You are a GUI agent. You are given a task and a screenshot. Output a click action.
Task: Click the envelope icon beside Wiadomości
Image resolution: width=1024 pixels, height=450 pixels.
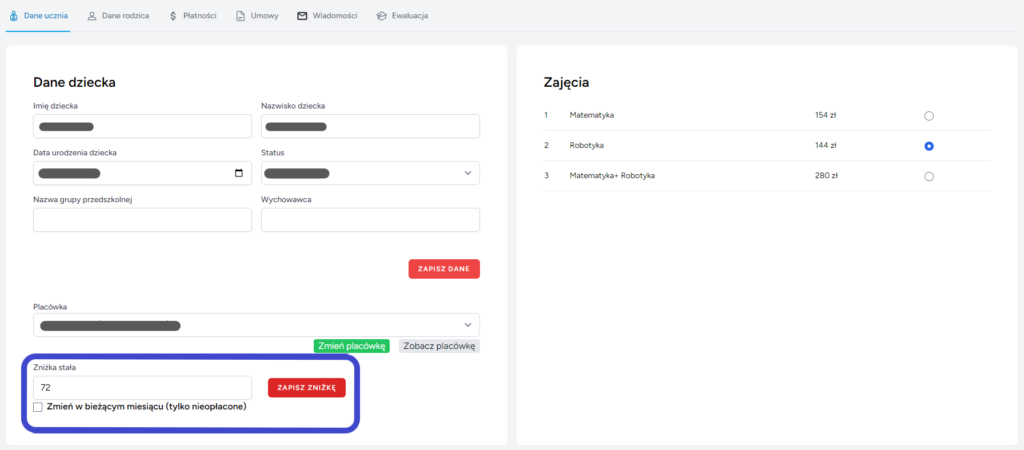tap(302, 16)
